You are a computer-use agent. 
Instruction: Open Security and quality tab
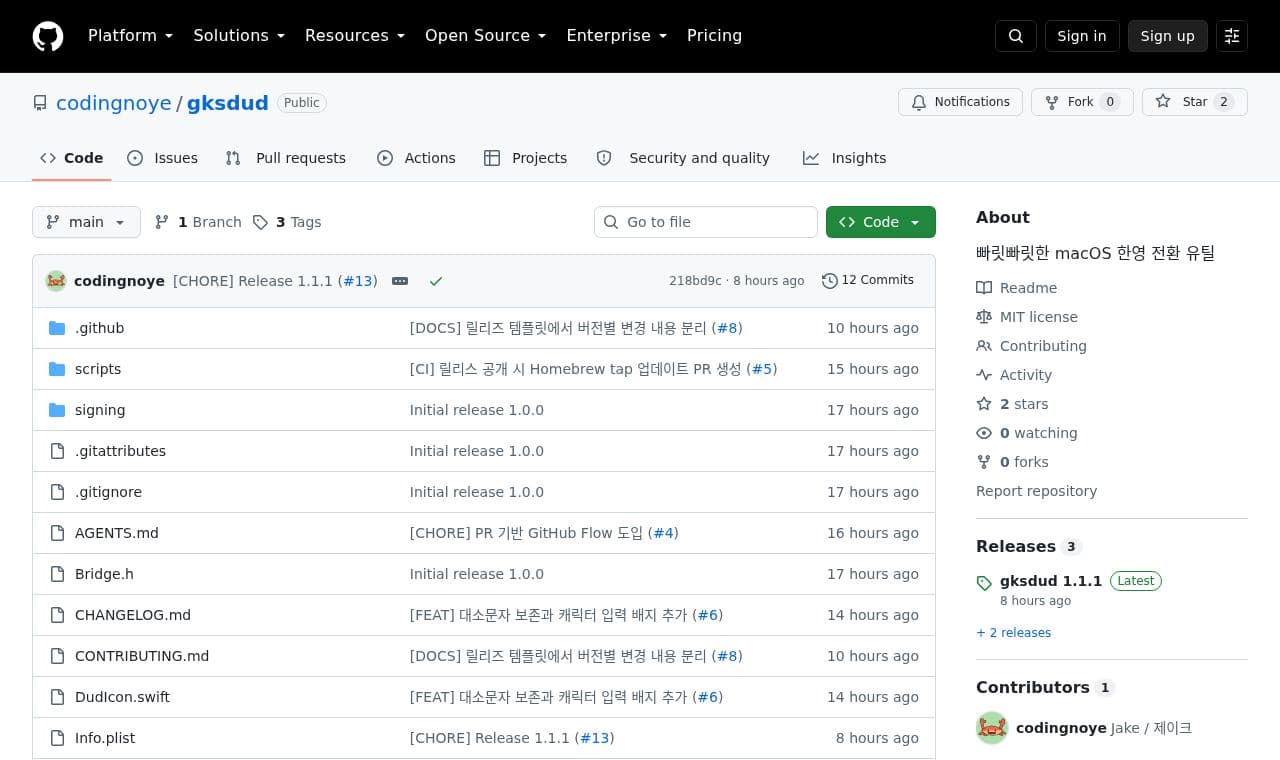(x=683, y=158)
